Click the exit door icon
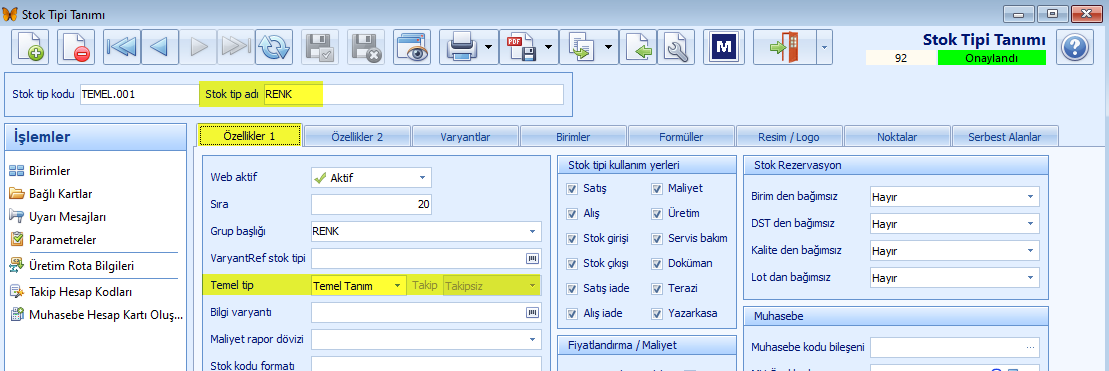The height and width of the screenshot is (371, 1109). click(784, 48)
